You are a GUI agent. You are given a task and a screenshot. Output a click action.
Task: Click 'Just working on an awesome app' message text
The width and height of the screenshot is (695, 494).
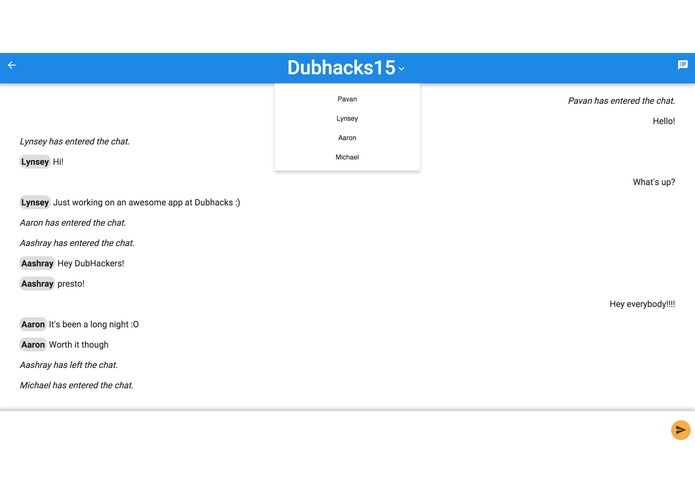click(x=147, y=202)
